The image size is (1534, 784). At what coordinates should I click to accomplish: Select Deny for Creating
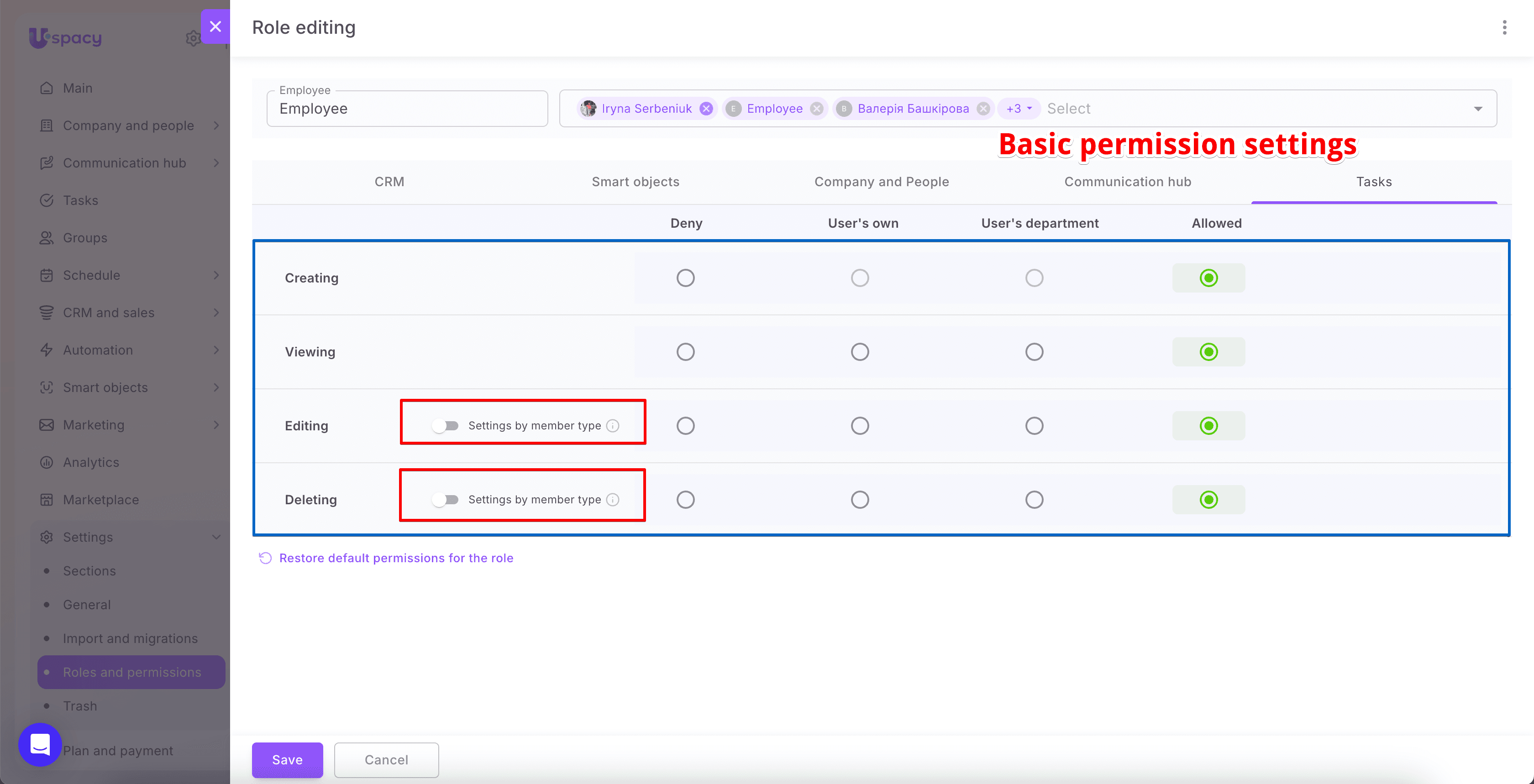coord(685,278)
